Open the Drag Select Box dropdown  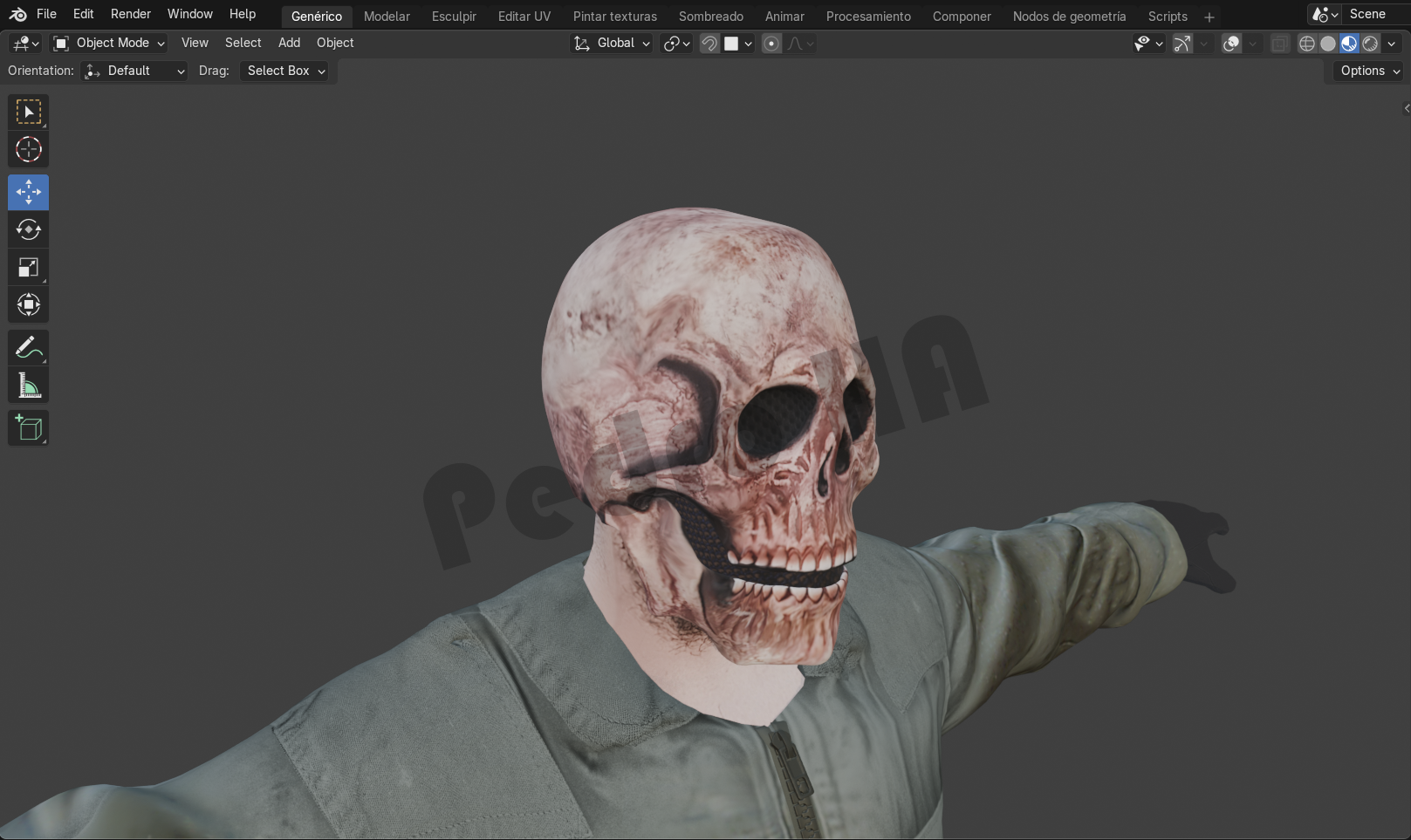(284, 71)
